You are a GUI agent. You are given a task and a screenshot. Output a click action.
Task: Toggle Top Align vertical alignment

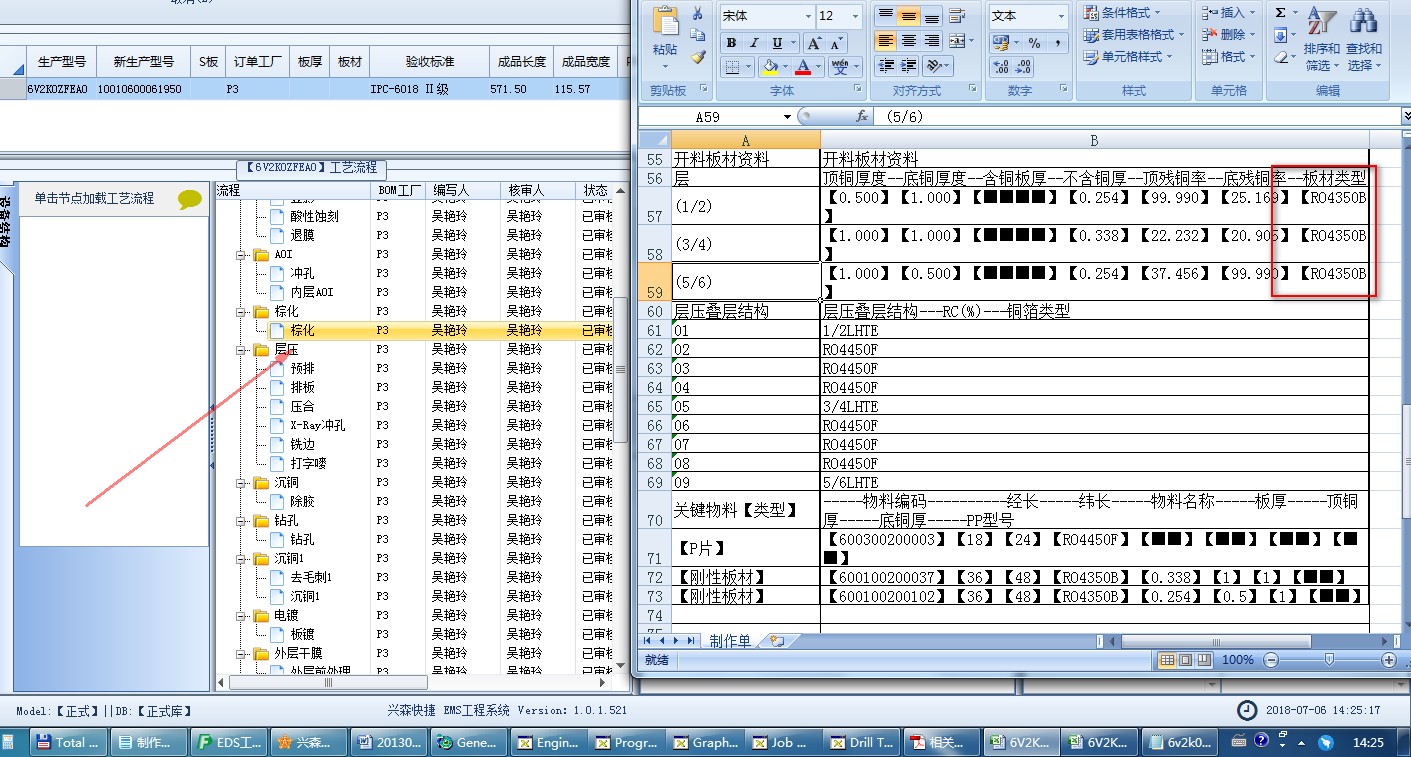(886, 16)
